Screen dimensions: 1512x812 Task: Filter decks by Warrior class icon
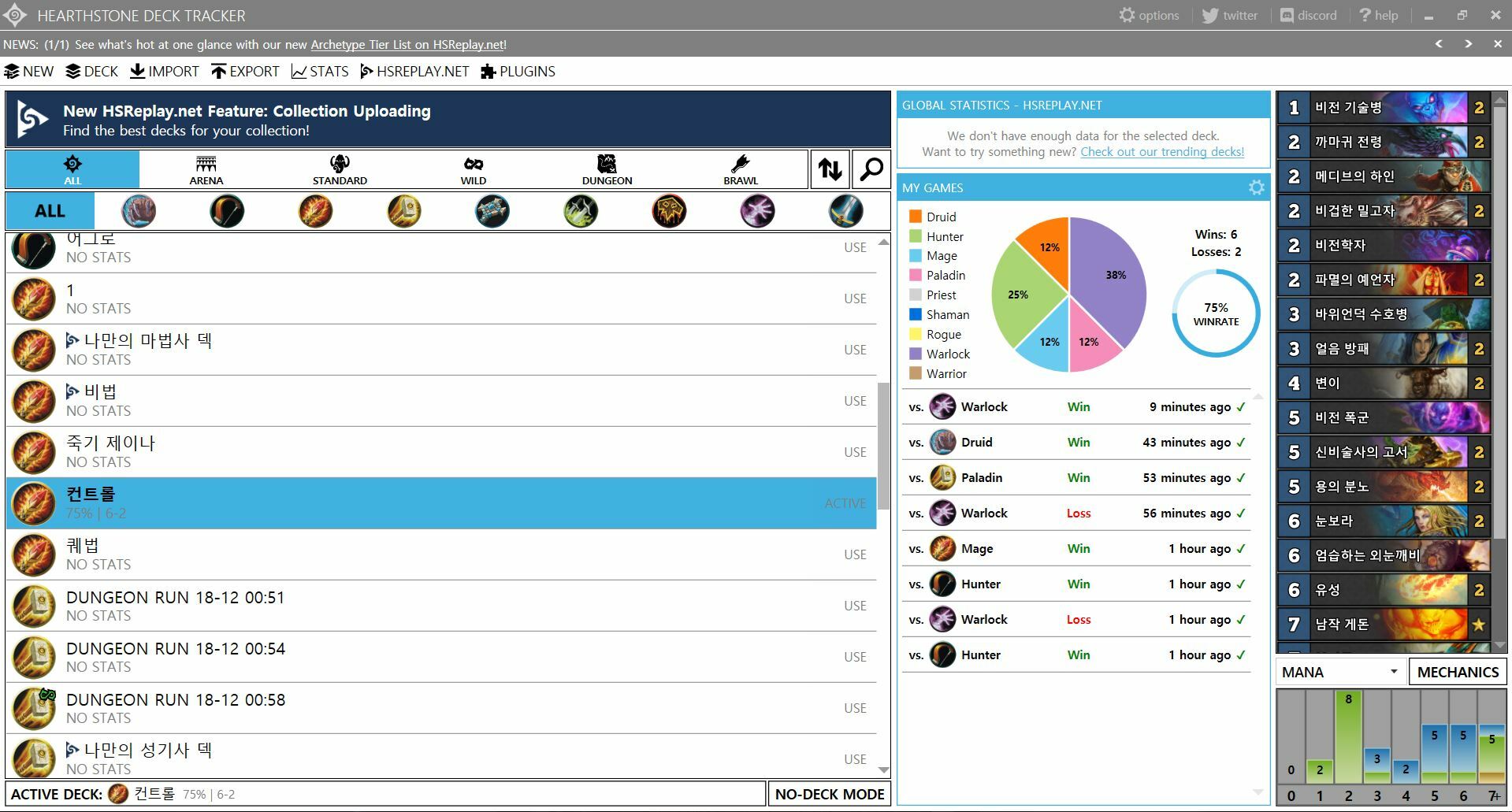point(846,211)
